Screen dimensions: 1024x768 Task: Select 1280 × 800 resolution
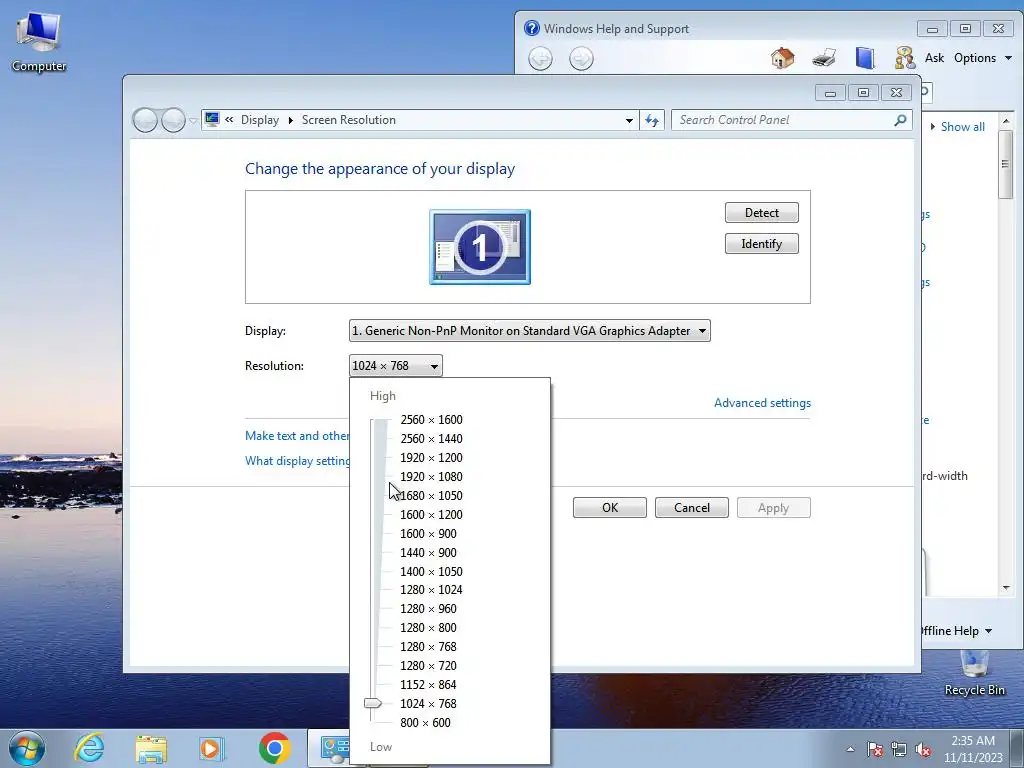tap(428, 628)
